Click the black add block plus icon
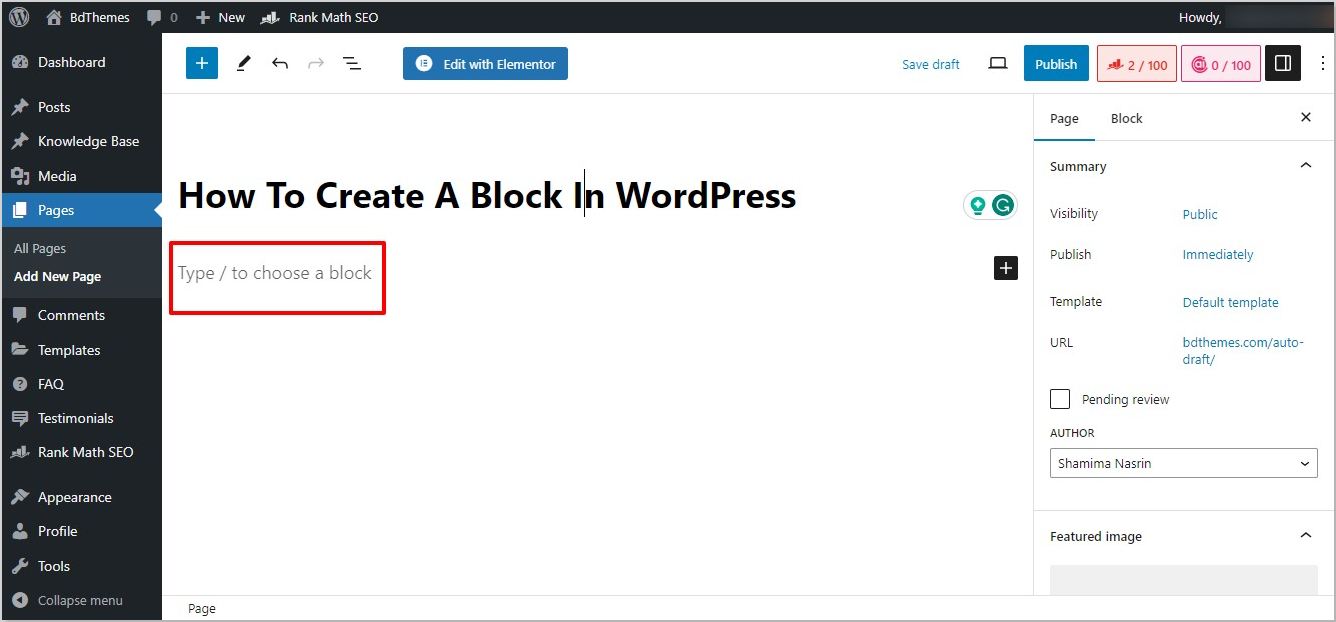Image resolution: width=1336 pixels, height=622 pixels. tap(1006, 268)
